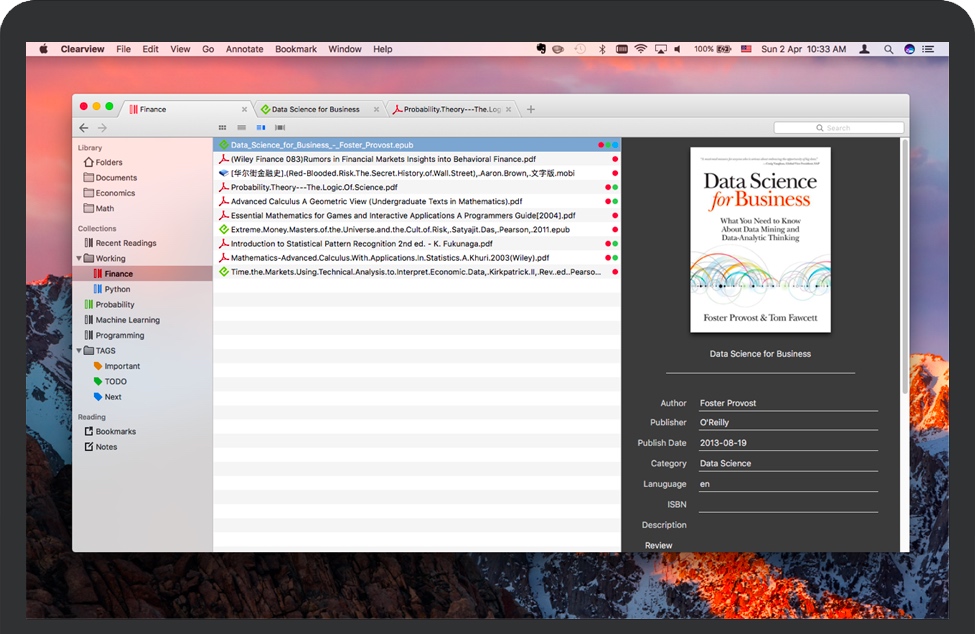Click the Search field in toolbar

pyautogui.click(x=839, y=128)
